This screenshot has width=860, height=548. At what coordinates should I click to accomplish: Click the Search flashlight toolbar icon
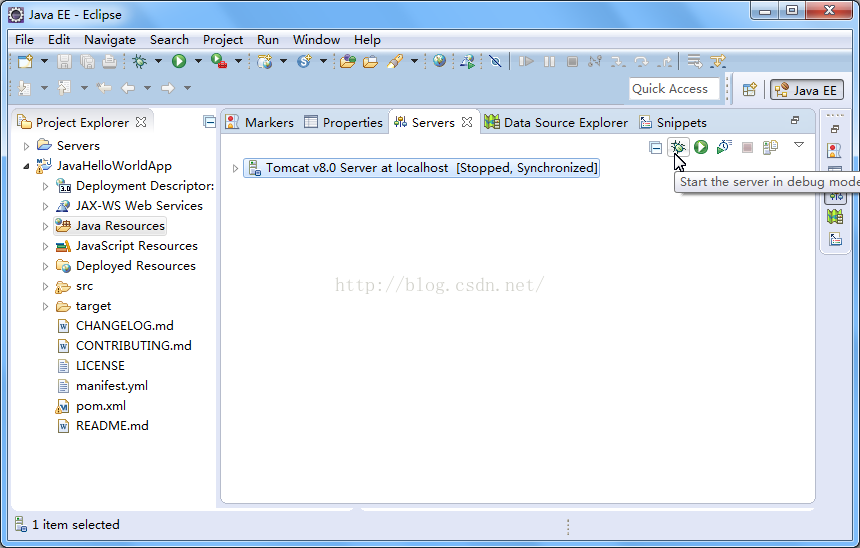coord(395,61)
